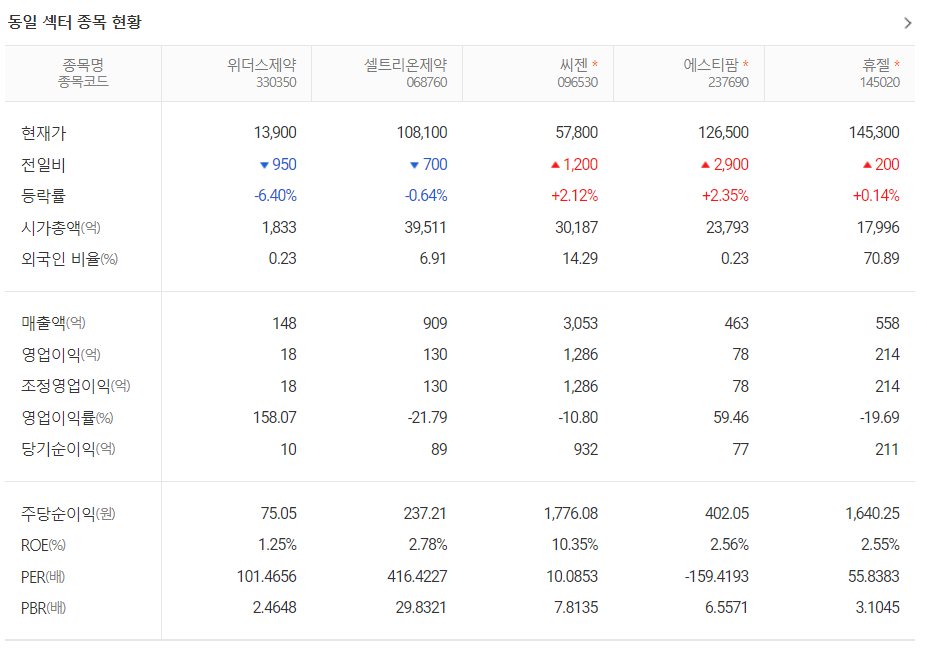Image resolution: width=927 pixels, height=652 pixels.
Task: Click the red asterisk next to 휴젤
Action: point(897,63)
